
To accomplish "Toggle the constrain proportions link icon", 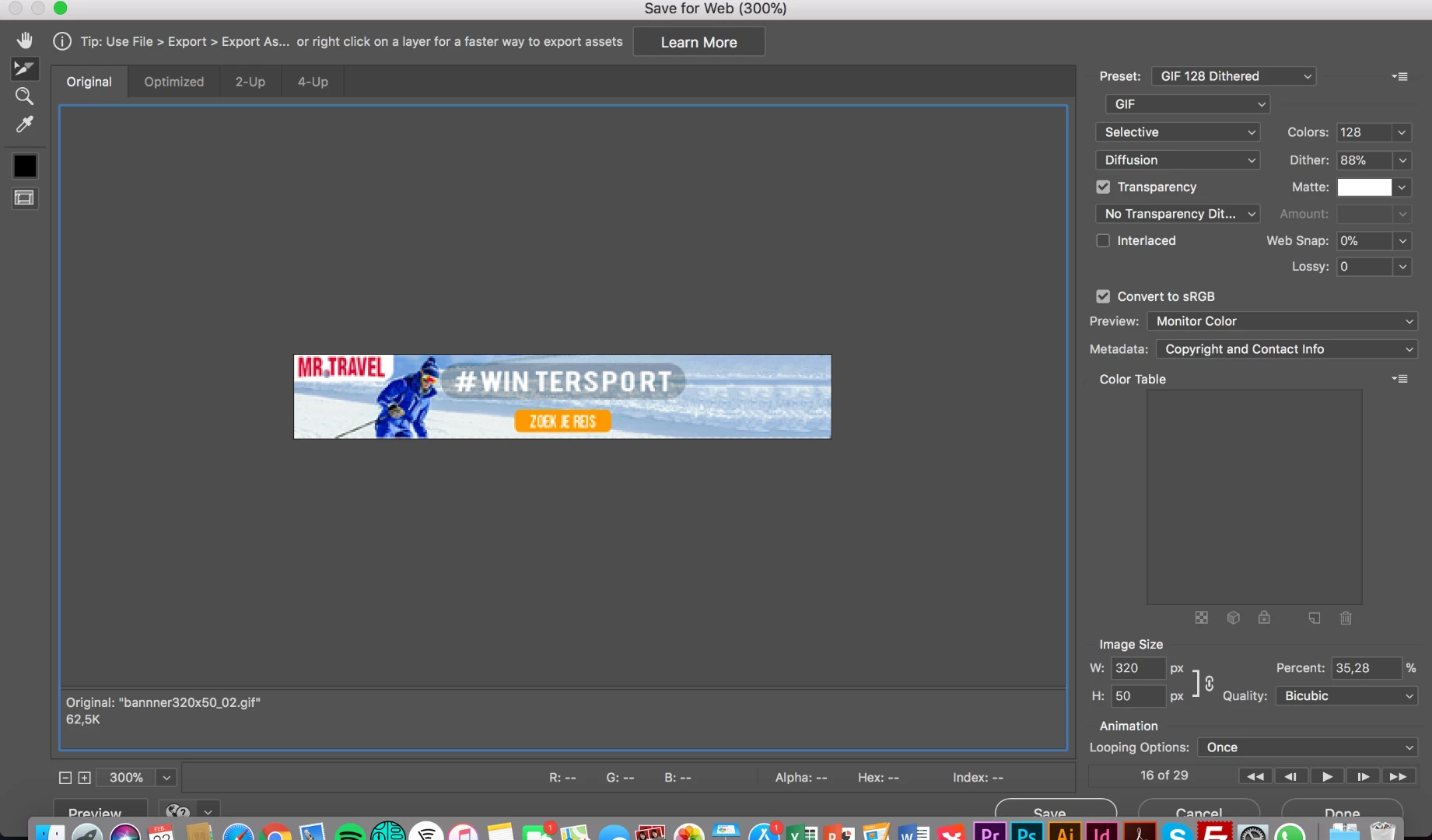I will [x=1210, y=683].
